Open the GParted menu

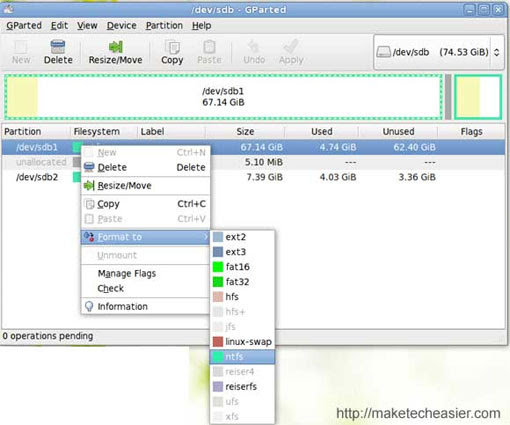coord(24,26)
